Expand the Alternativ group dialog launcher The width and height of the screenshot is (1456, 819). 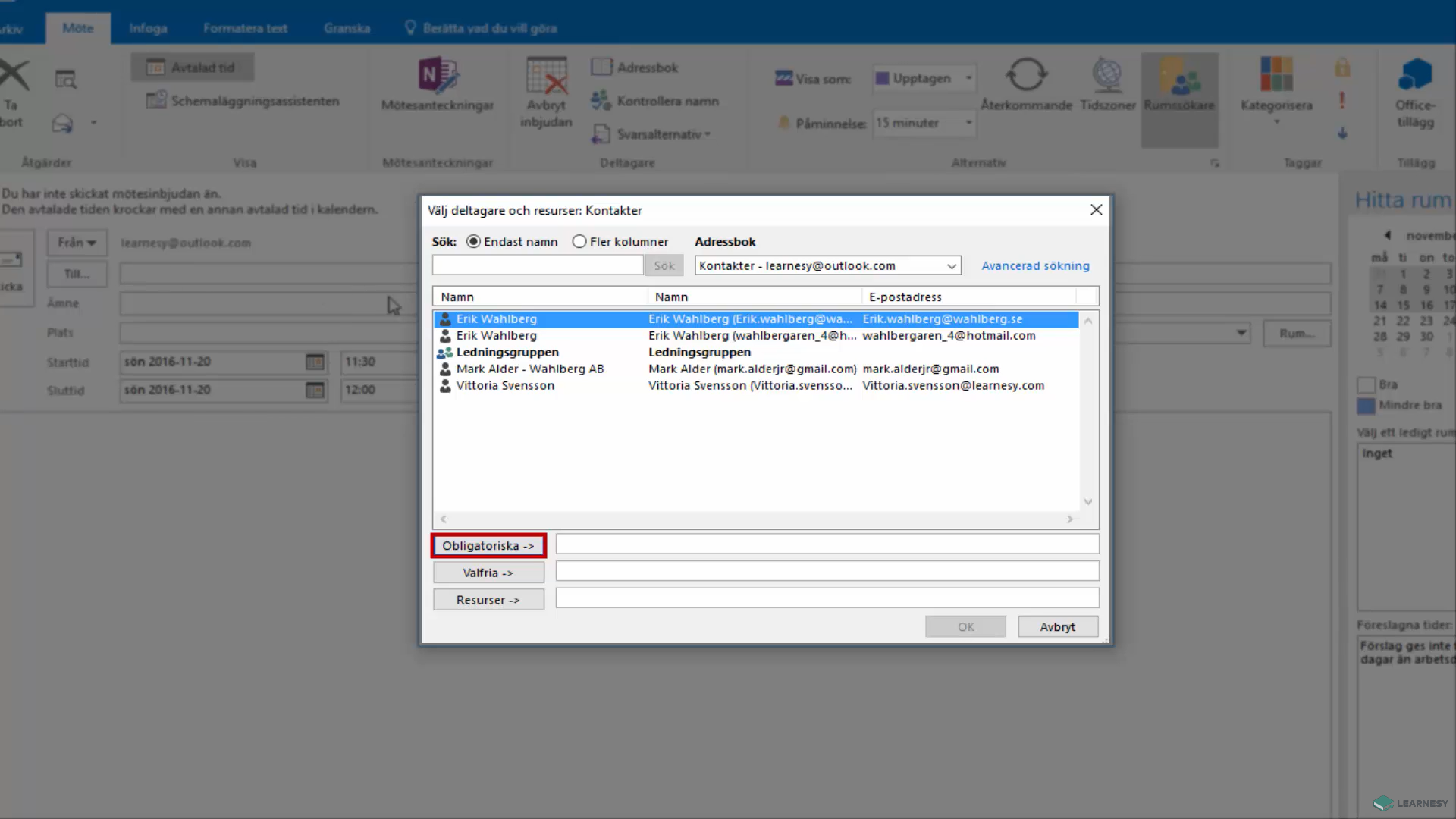[x=1214, y=163]
